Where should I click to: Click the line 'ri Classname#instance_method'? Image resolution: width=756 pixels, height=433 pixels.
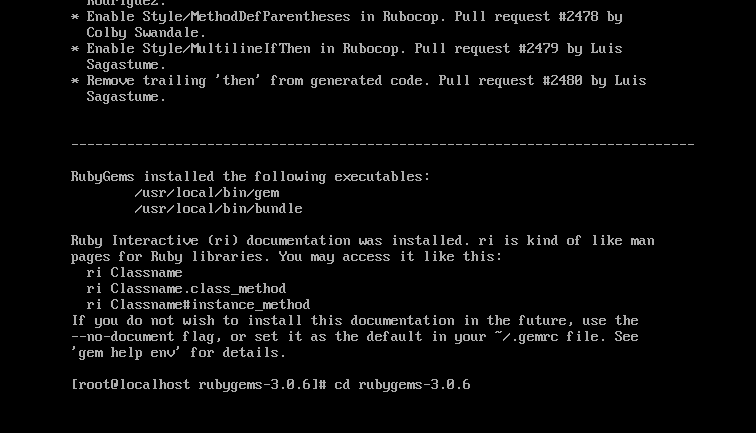tap(198, 305)
